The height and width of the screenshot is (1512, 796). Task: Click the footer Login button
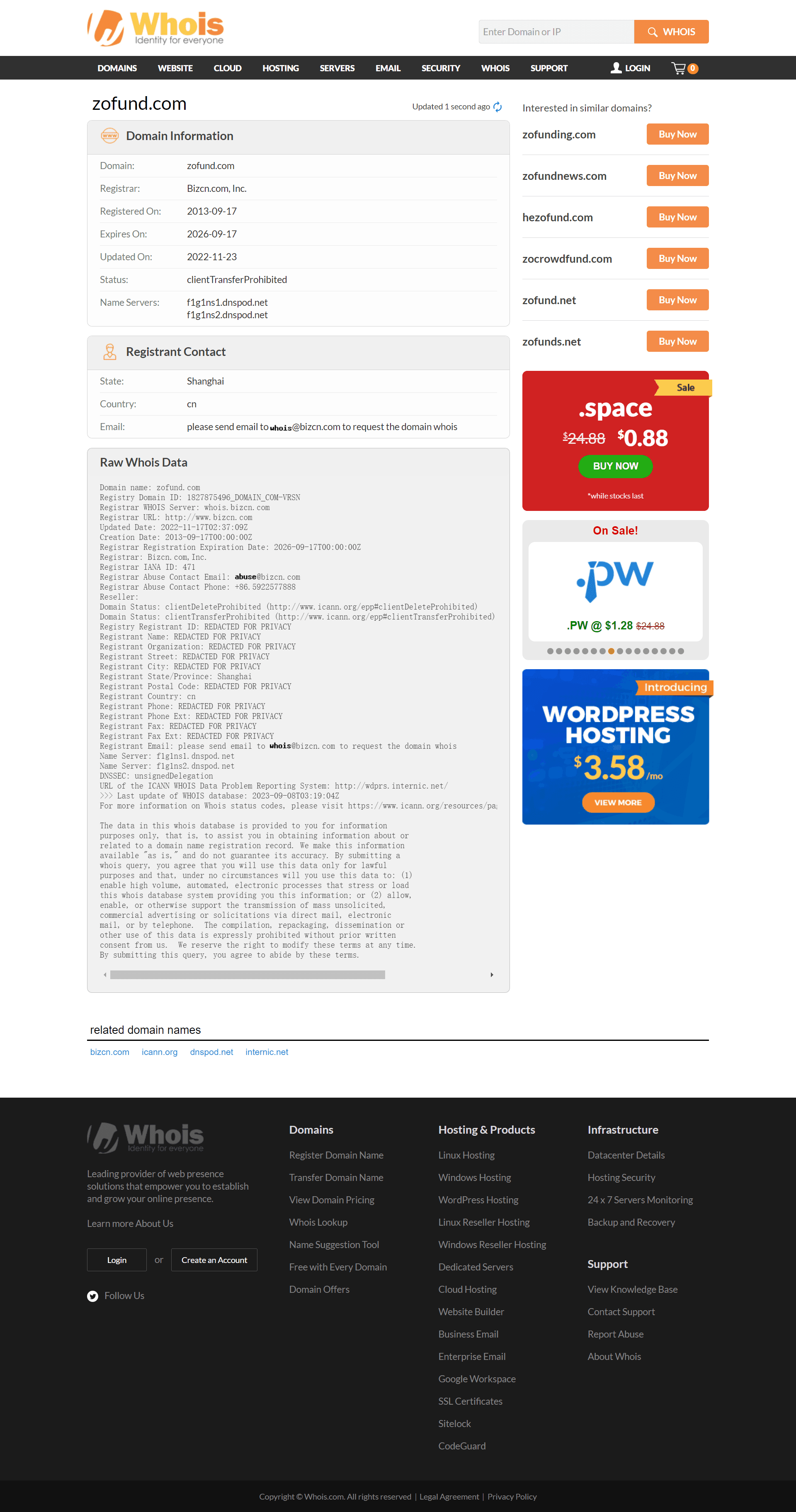coord(116,1260)
